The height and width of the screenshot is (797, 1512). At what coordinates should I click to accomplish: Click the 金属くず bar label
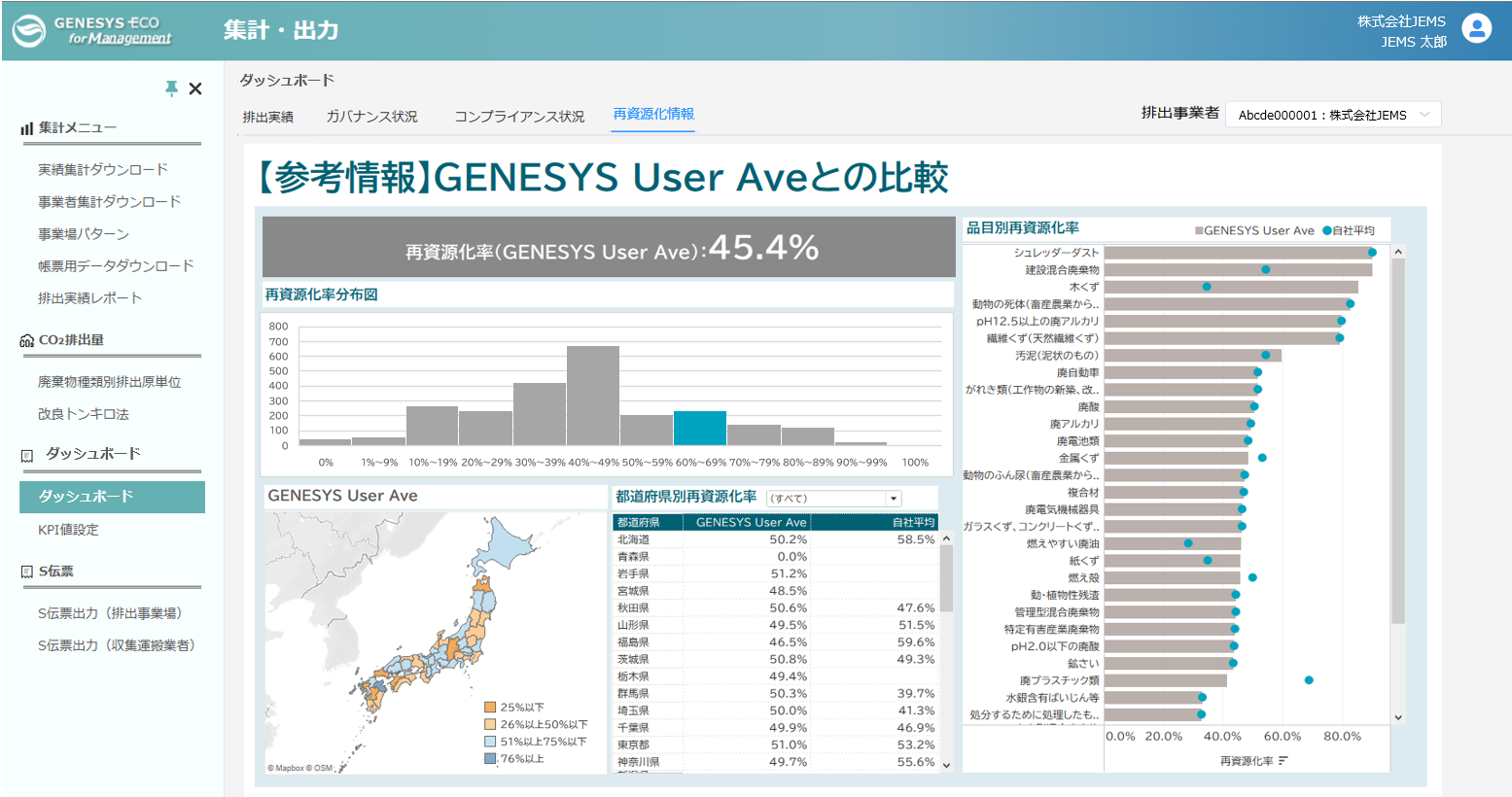[x=1079, y=458]
